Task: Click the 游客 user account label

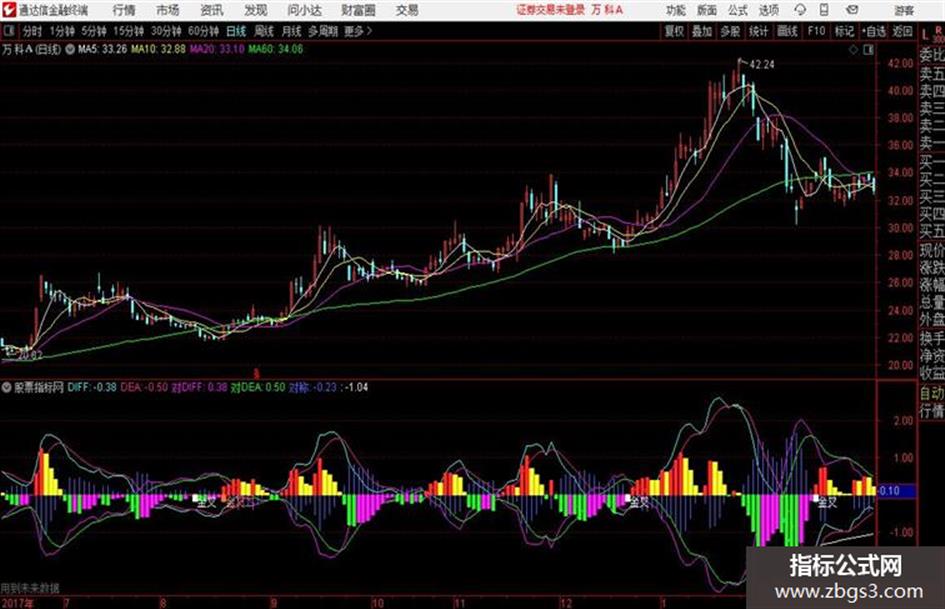Action: (904, 10)
